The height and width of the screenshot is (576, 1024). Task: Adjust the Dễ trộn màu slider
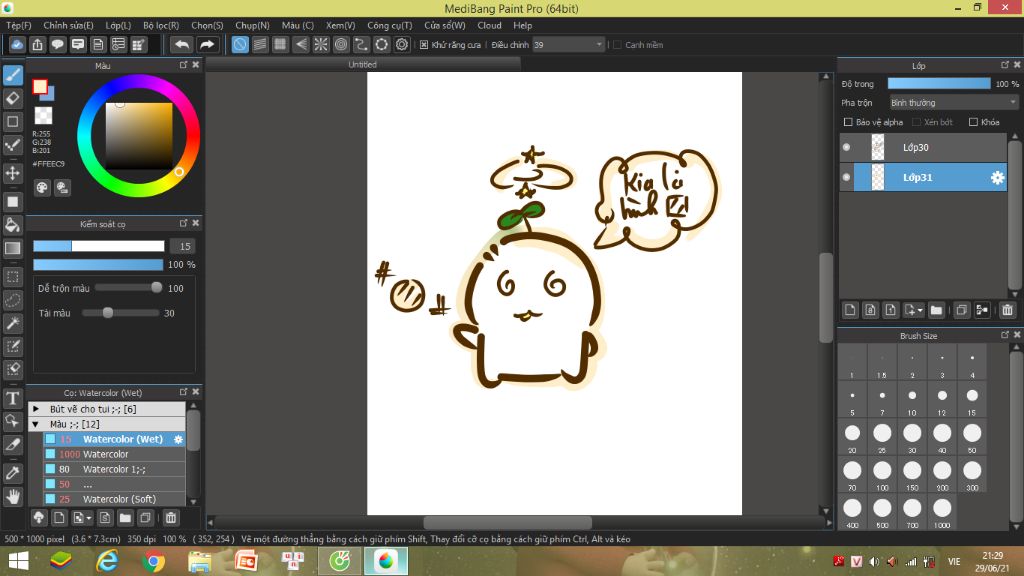pos(129,288)
